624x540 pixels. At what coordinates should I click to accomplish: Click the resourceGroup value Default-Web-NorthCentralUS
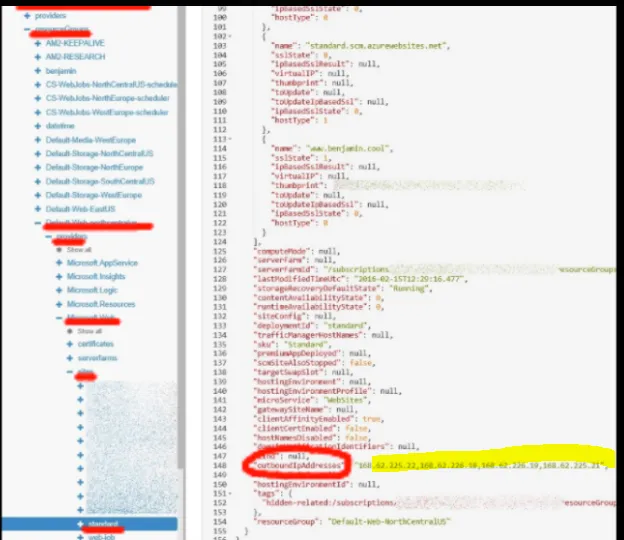point(389,521)
